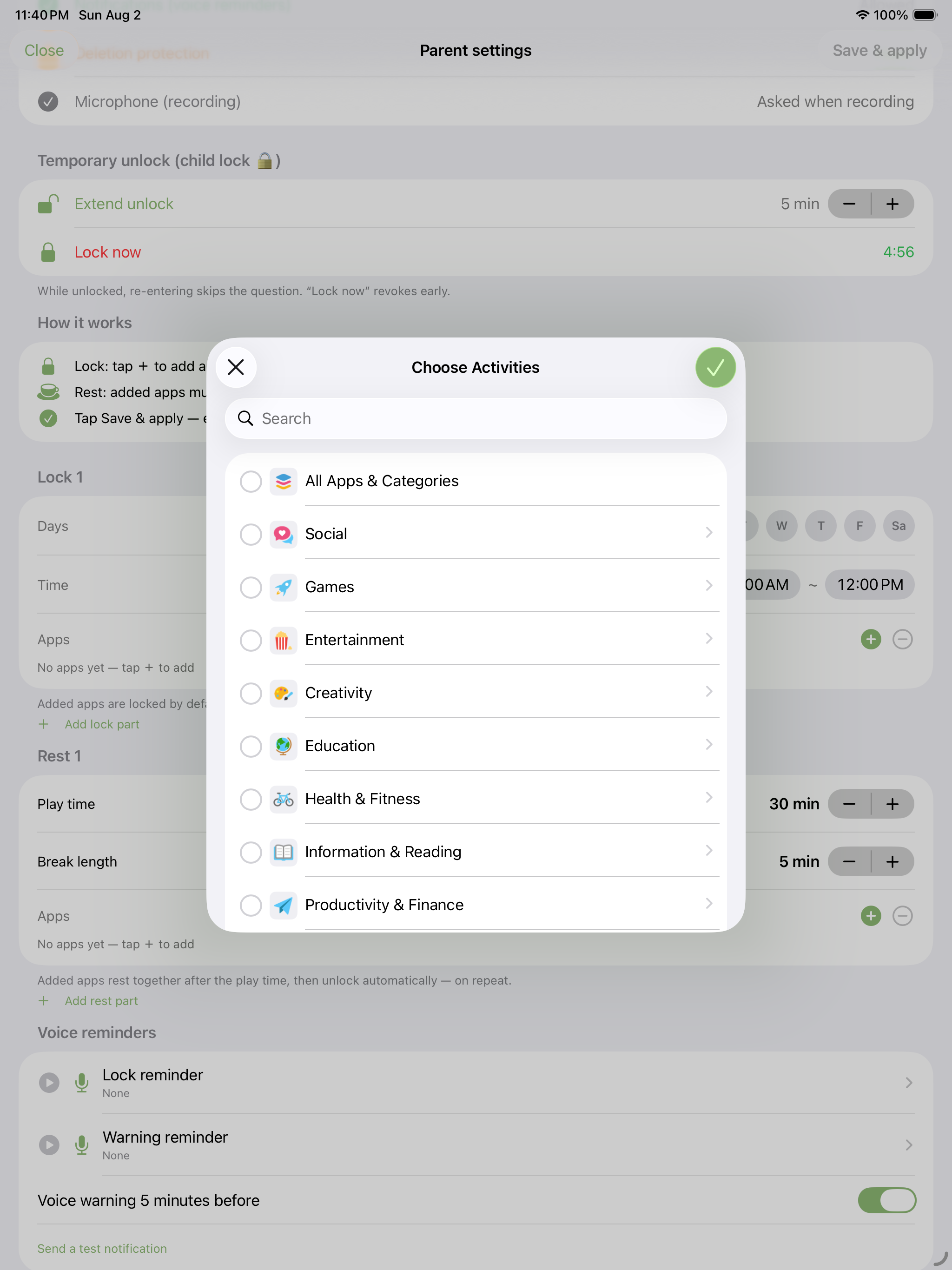Tap Add rest part link

101,1001
